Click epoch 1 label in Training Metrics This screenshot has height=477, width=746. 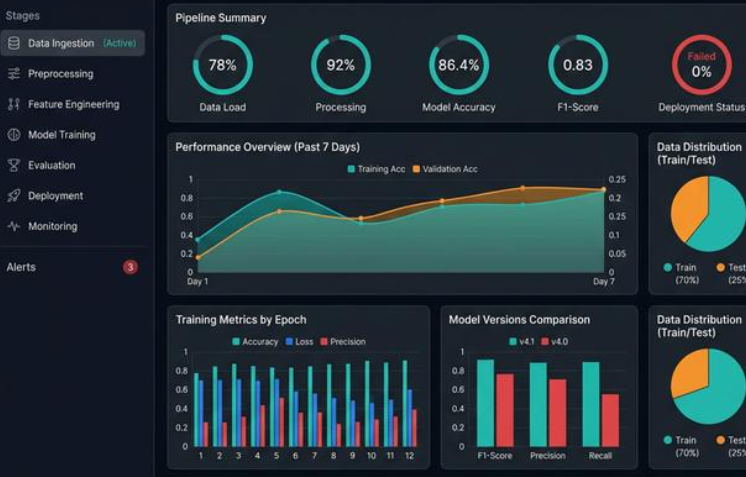pos(201,456)
